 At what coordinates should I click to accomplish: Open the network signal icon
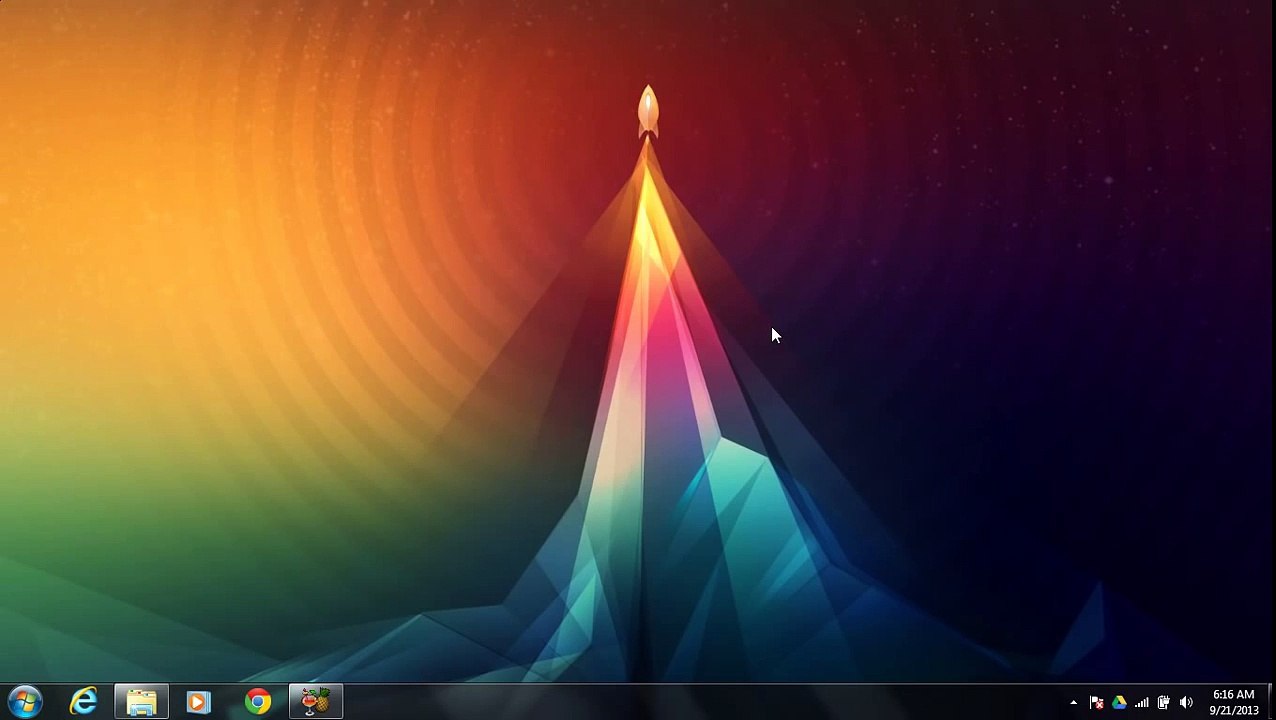tap(1141, 703)
